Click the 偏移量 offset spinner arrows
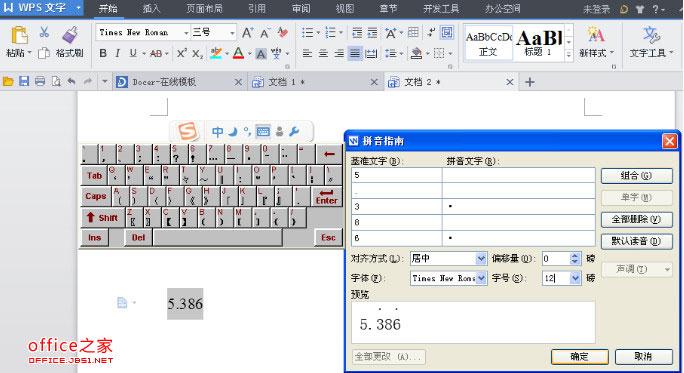Viewport: 684px width, 373px height. [575, 258]
